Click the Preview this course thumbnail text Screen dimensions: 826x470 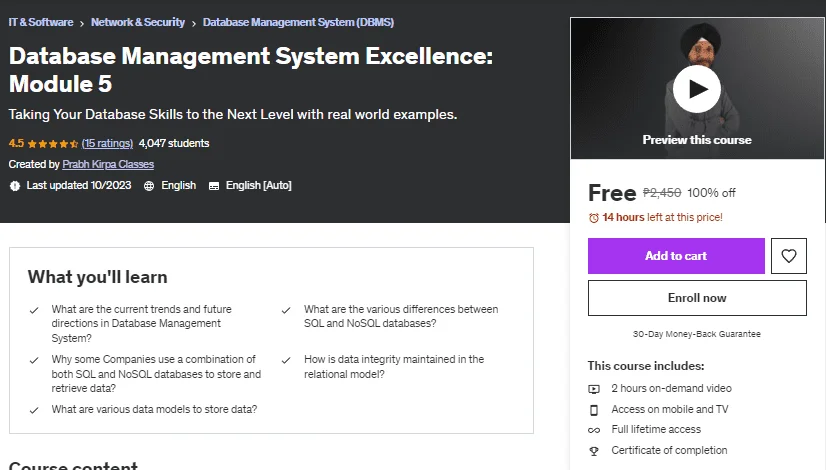697,140
